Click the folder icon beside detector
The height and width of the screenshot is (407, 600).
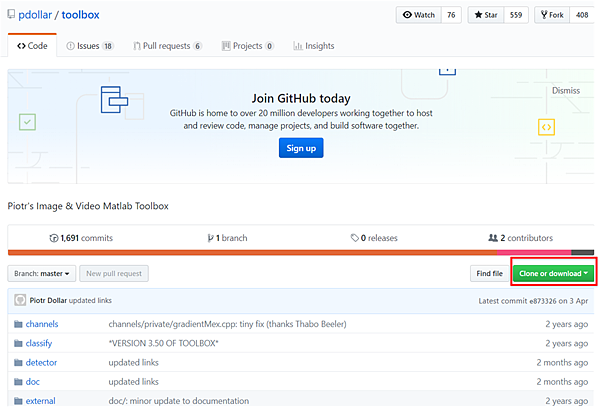point(17,362)
